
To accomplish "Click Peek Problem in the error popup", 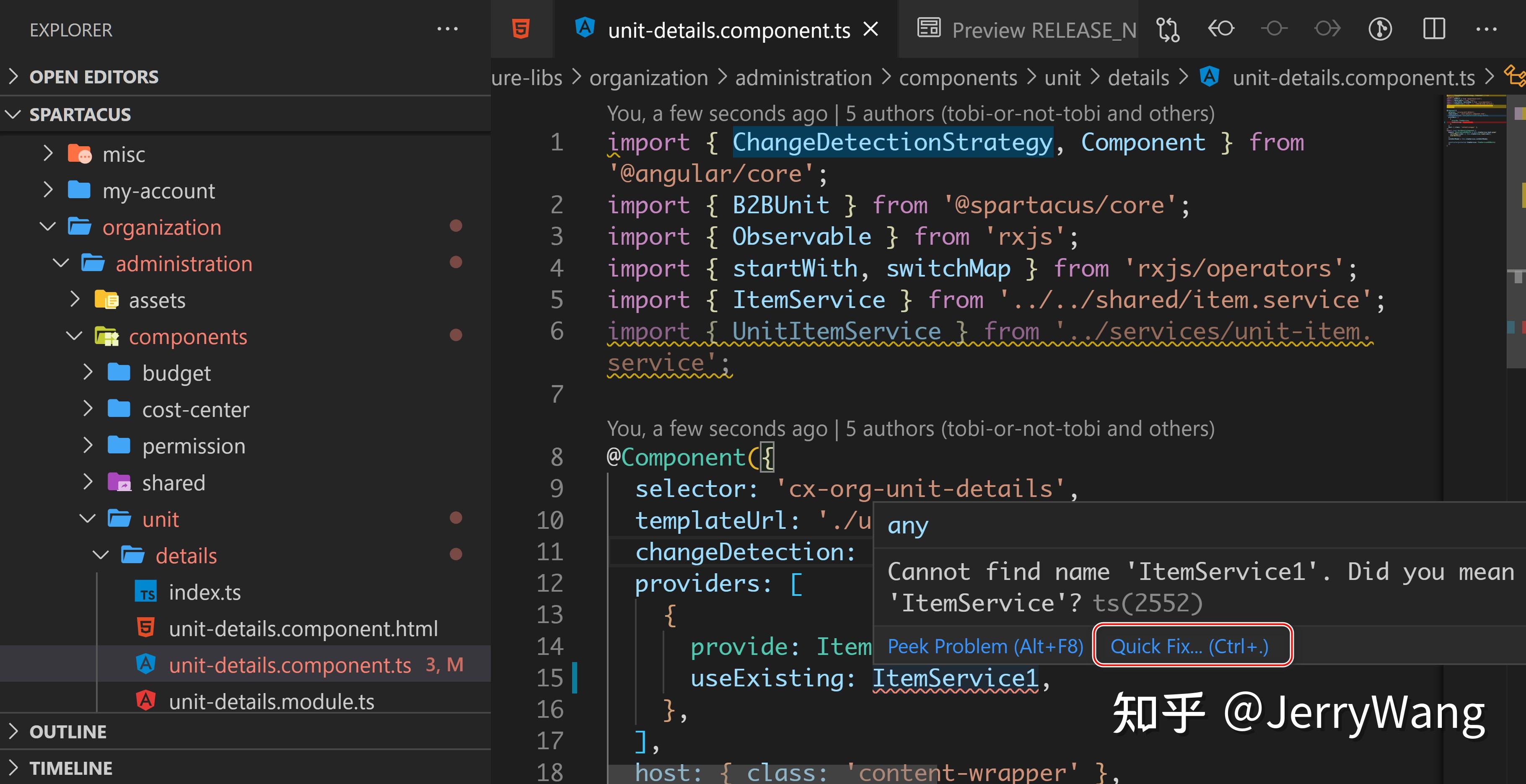I will 985,646.
